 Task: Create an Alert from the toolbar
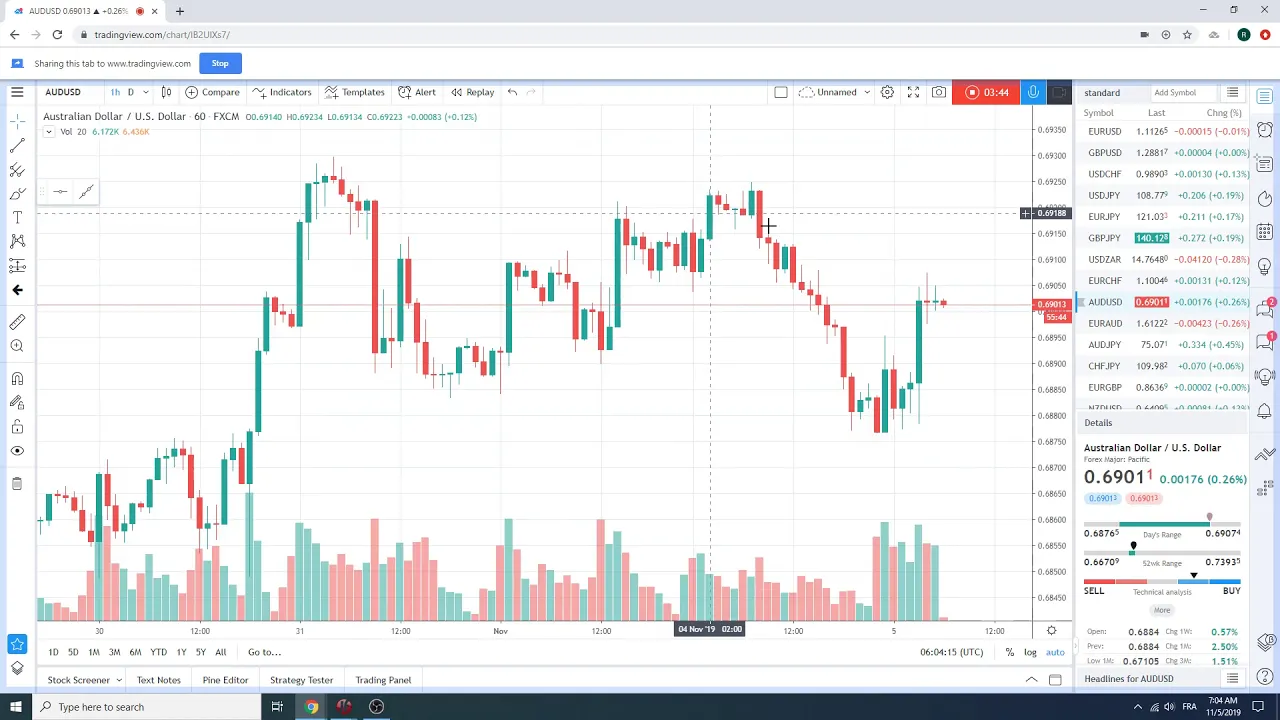click(x=417, y=92)
